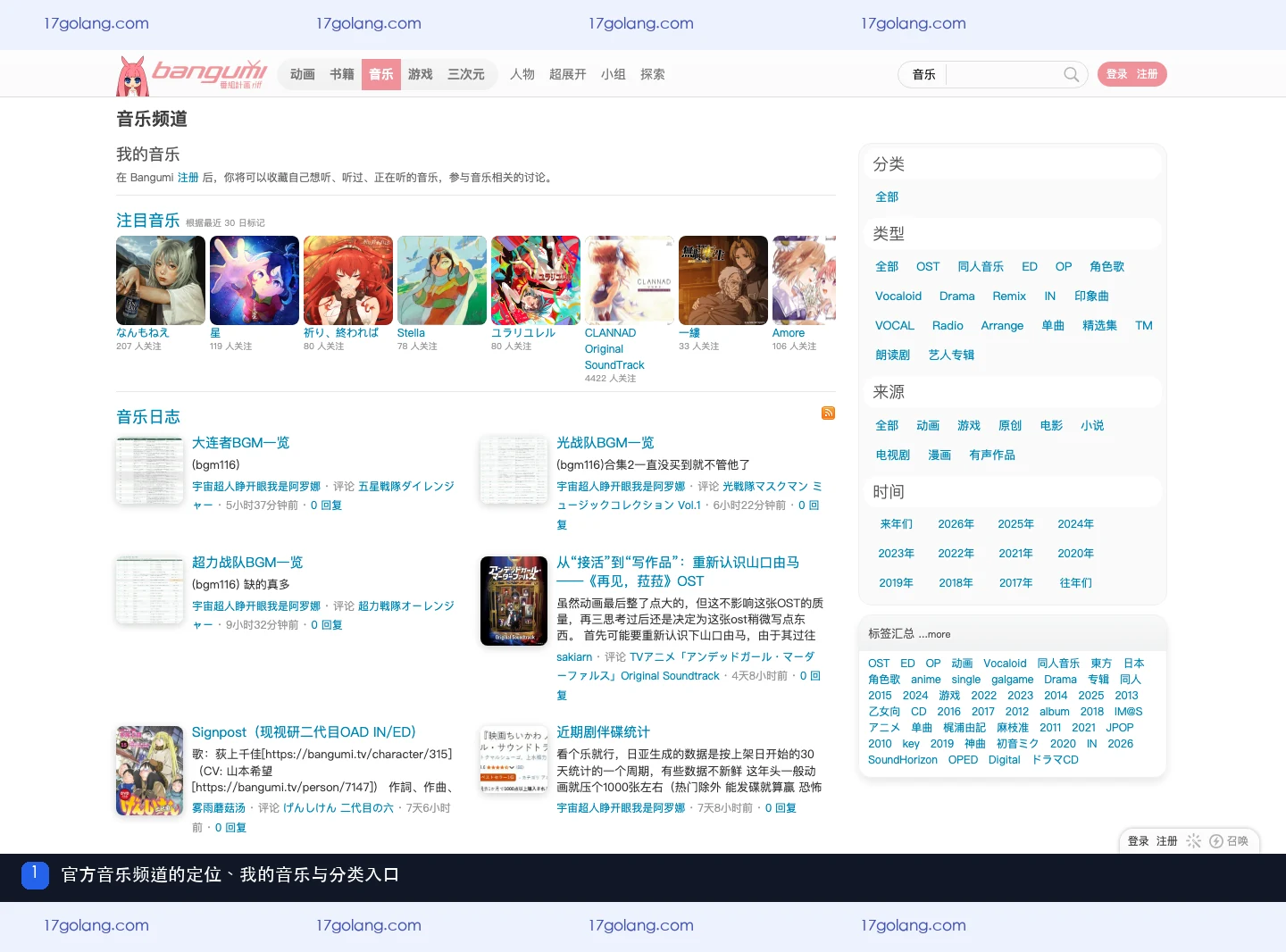Open sakiarn user profile link
Viewport: 1286px width, 952px height.
pyautogui.click(x=574, y=656)
